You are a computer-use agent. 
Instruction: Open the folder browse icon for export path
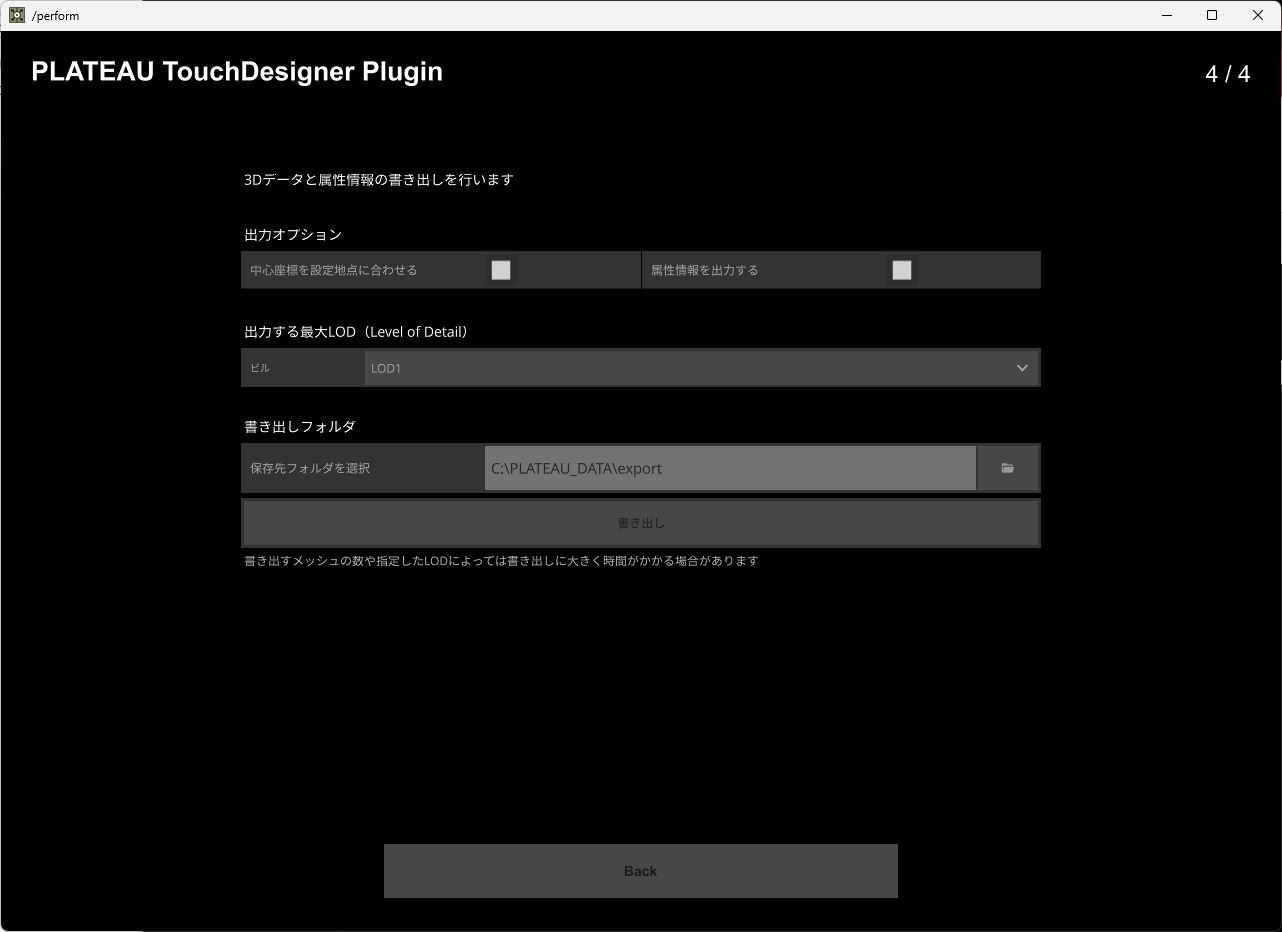(x=1008, y=468)
